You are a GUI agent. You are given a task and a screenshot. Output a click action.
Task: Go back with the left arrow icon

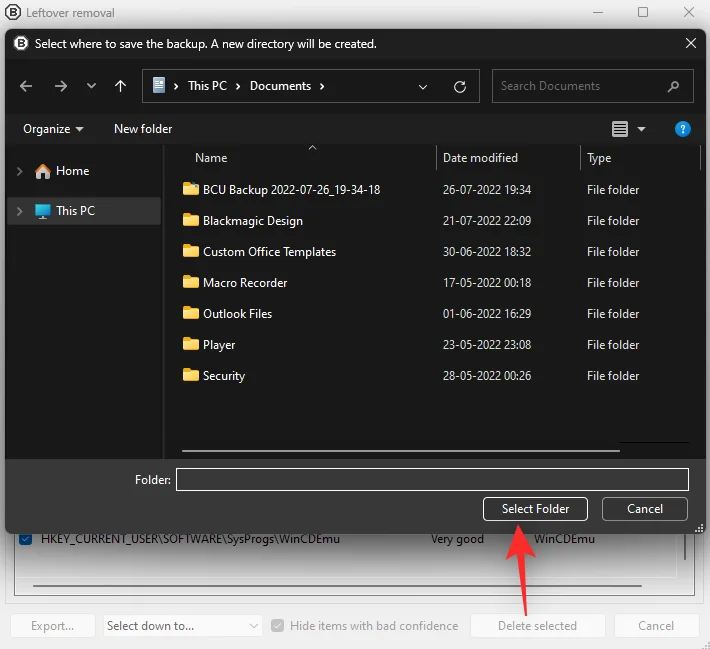(x=26, y=86)
